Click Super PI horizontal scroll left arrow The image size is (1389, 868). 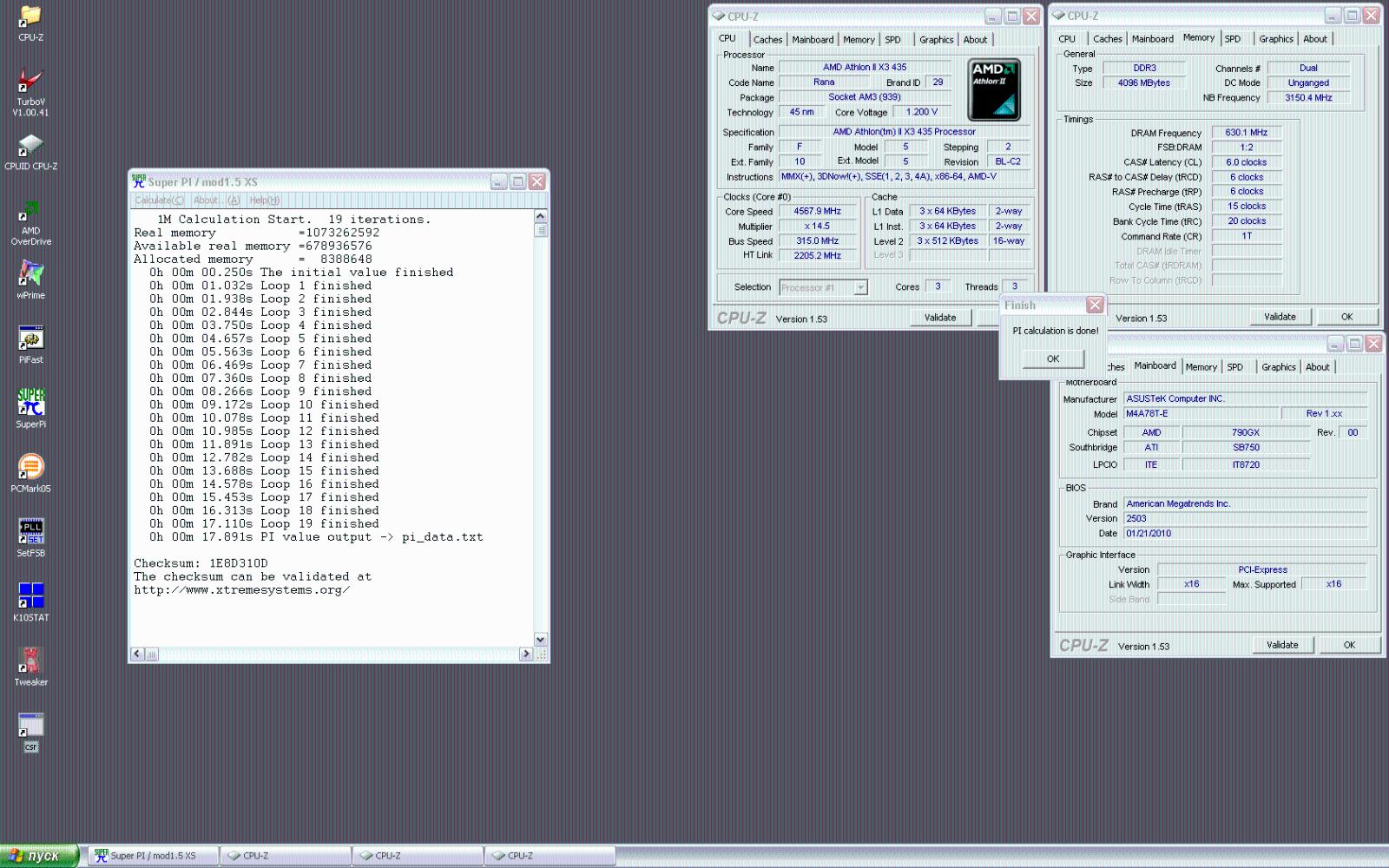click(137, 654)
